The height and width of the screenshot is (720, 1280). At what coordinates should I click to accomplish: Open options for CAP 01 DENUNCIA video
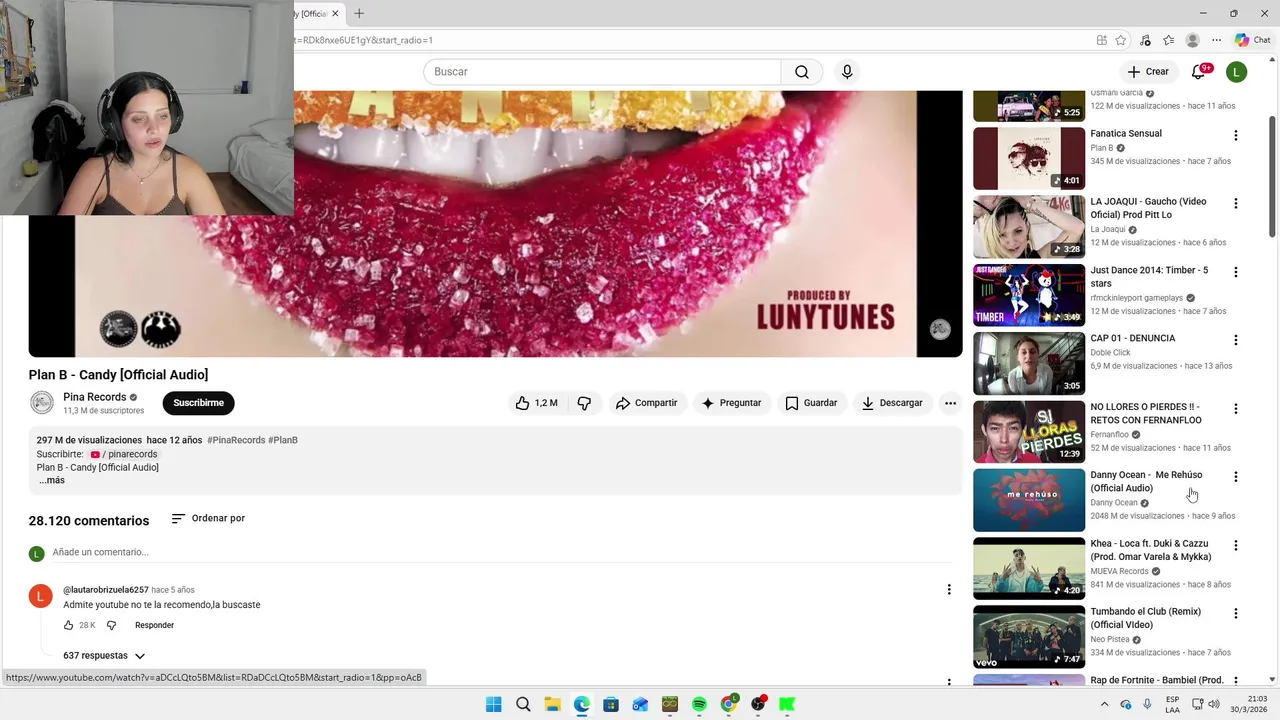click(1236, 340)
